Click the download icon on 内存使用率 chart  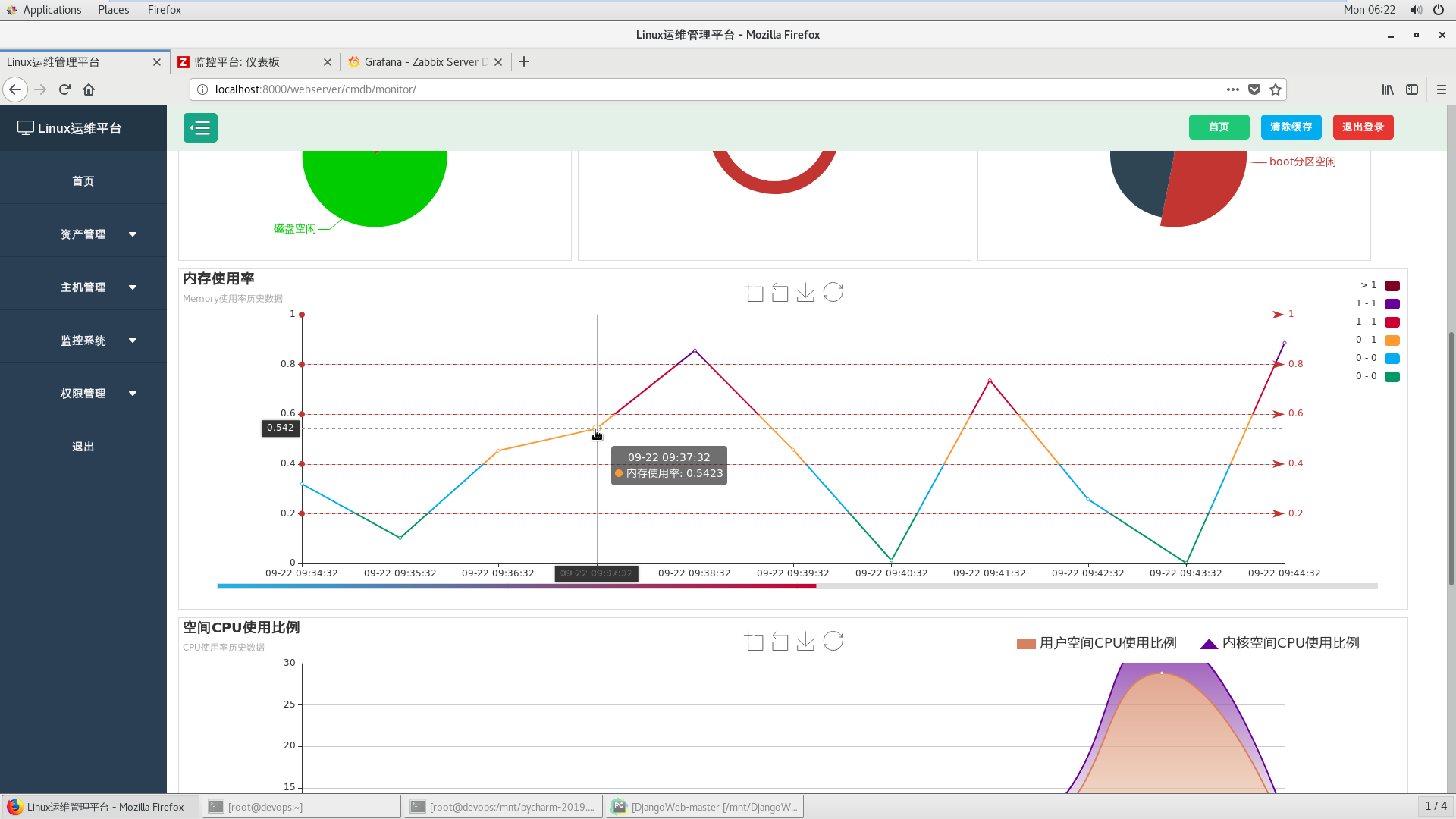807,292
